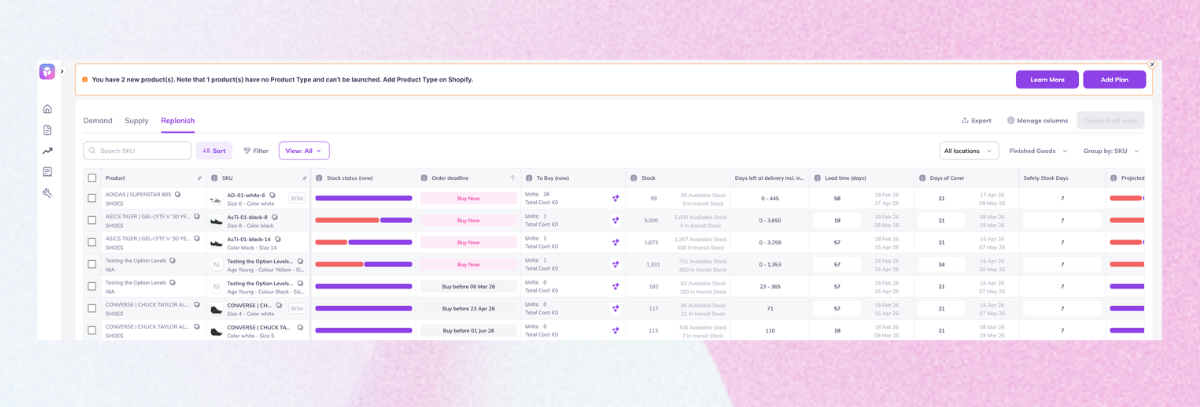The image size is (1200, 407).
Task: Click the stock status bar for AD-01-white-6
Action: pos(363,198)
